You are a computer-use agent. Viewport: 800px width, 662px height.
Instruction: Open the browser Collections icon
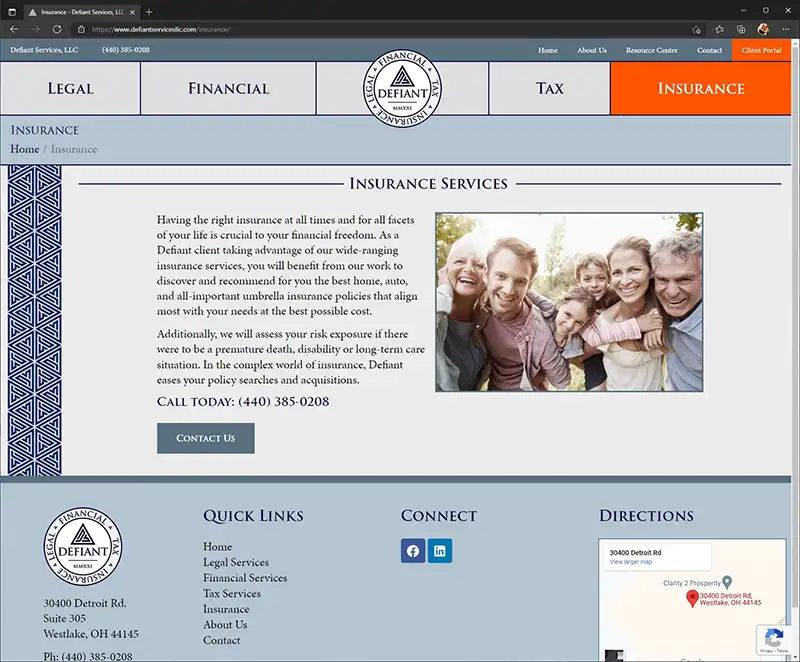pos(741,30)
